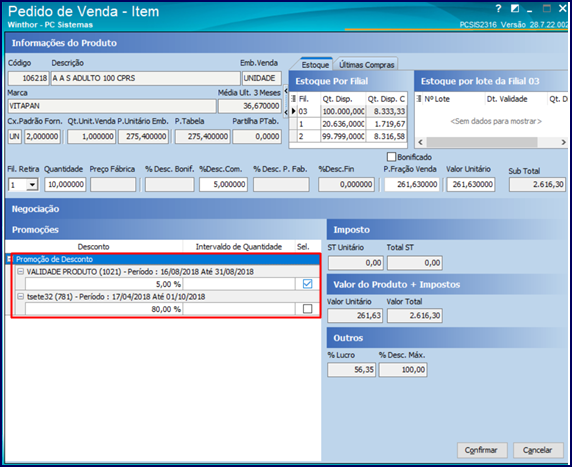572x467 pixels.
Task: Select the Estoque tab
Action: pos(315,65)
